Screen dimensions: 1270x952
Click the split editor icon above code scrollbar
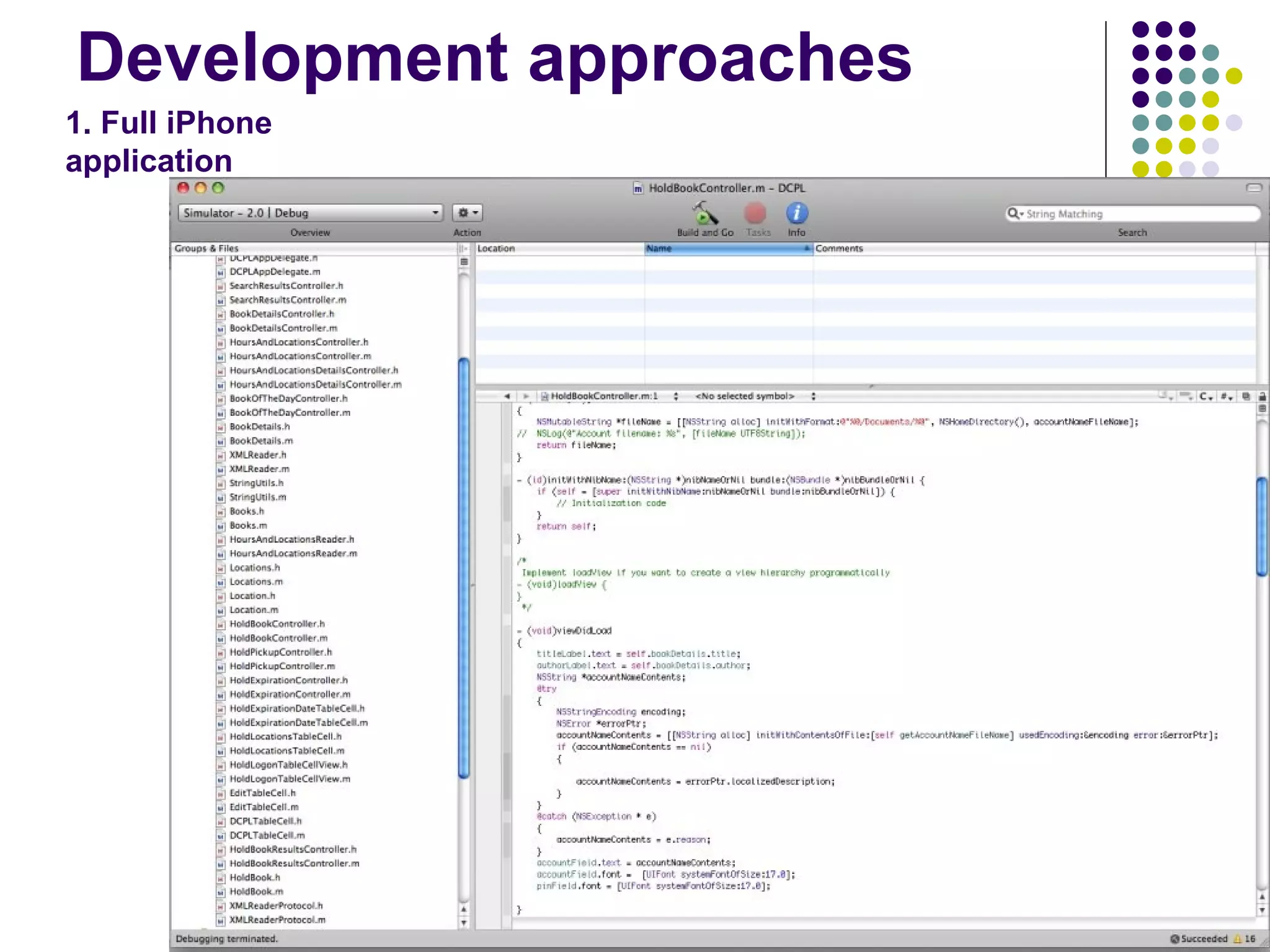[1262, 408]
